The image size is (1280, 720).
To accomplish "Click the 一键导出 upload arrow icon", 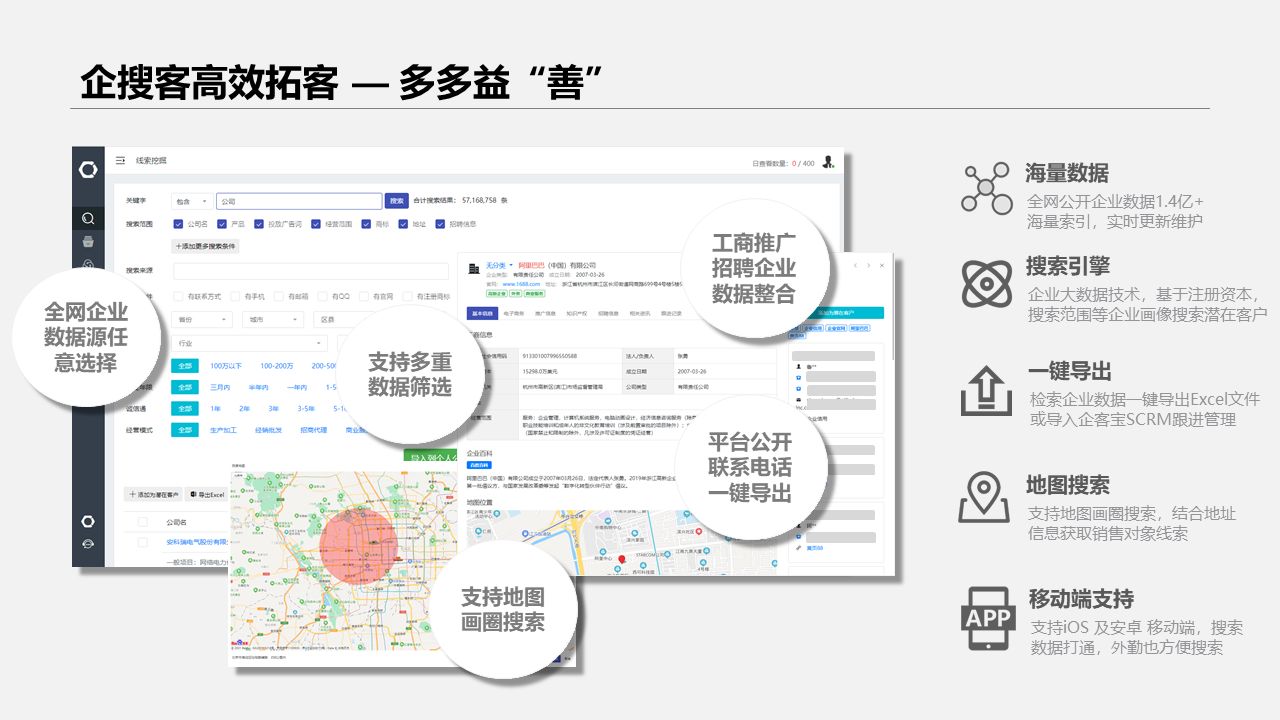I will pos(986,391).
